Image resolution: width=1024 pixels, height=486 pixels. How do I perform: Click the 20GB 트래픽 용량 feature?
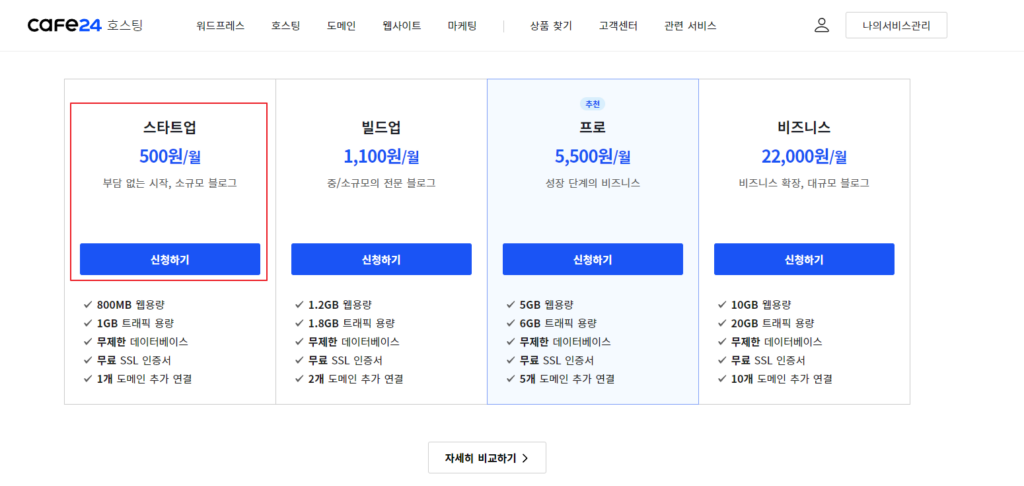coord(765,323)
